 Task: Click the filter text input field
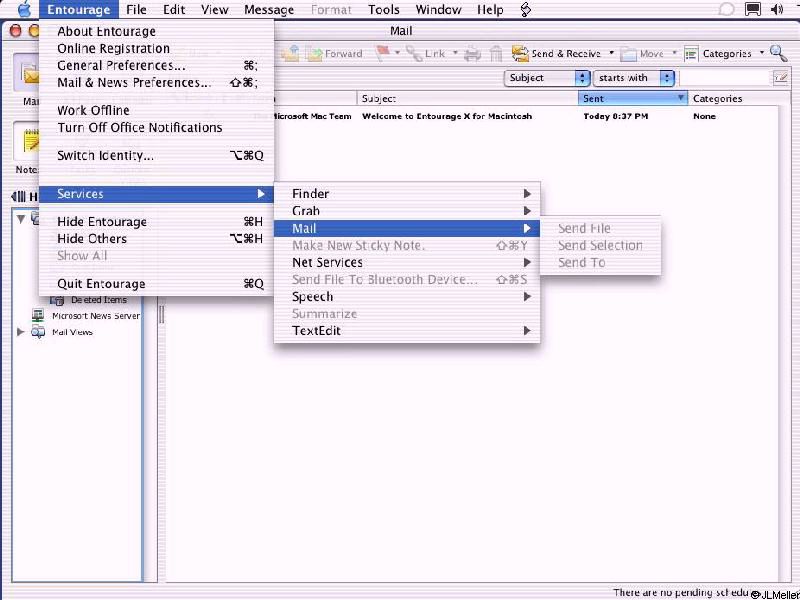click(x=725, y=78)
